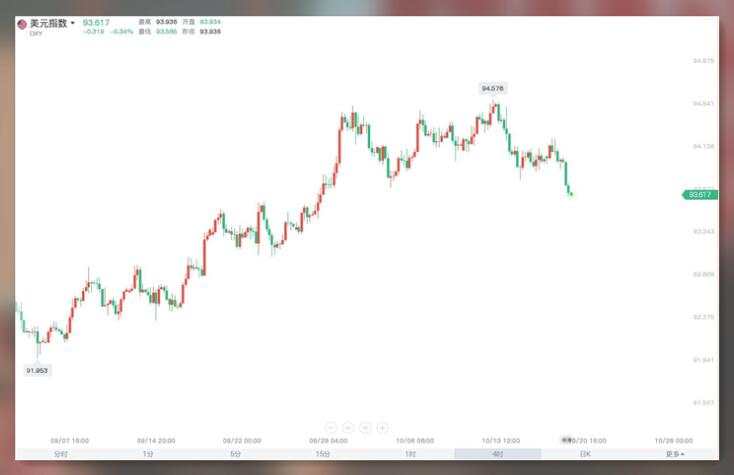Click the 最高 value 93.936
The image size is (734, 475).
(x=167, y=22)
